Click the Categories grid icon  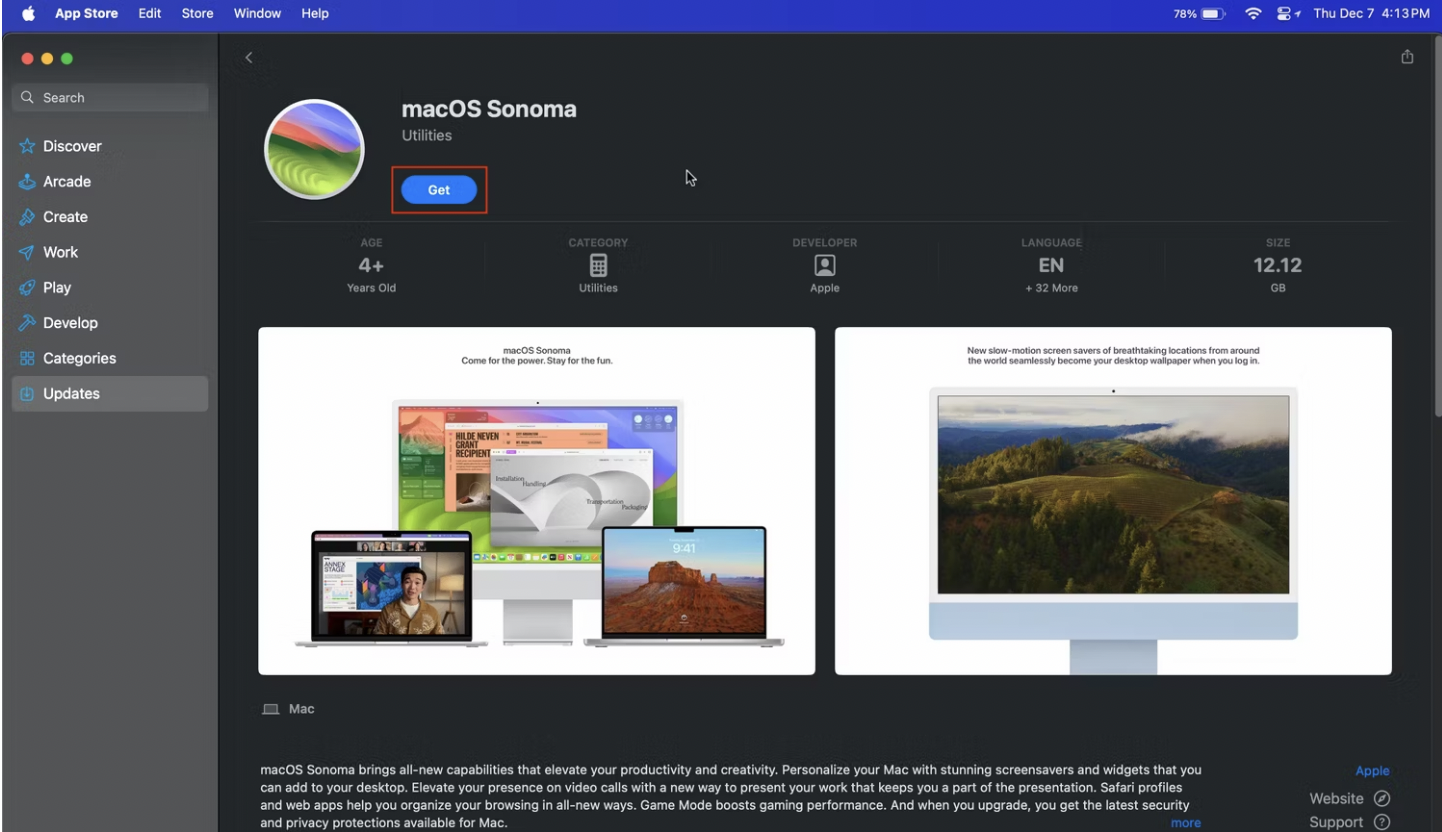27,359
